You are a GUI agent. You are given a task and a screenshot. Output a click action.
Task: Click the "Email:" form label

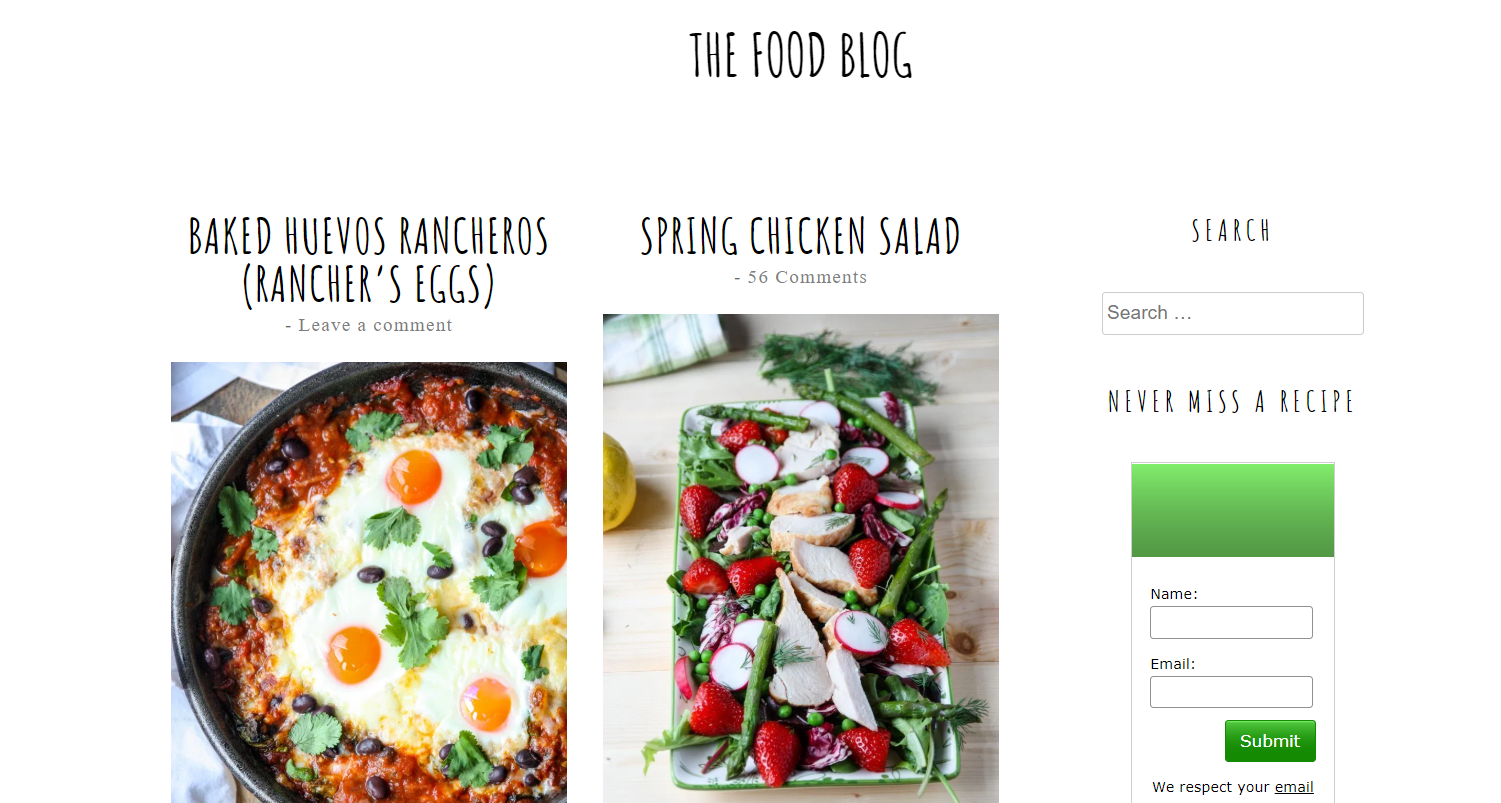(x=1171, y=663)
